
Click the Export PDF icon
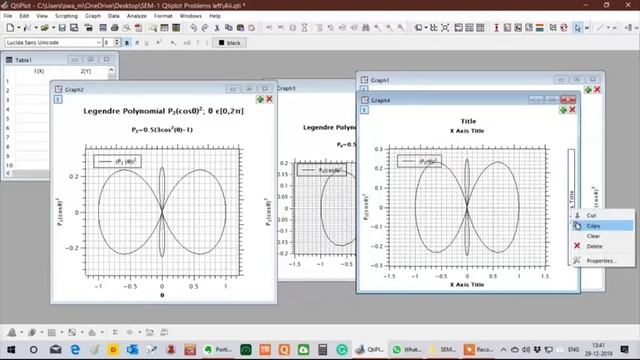coord(138,28)
